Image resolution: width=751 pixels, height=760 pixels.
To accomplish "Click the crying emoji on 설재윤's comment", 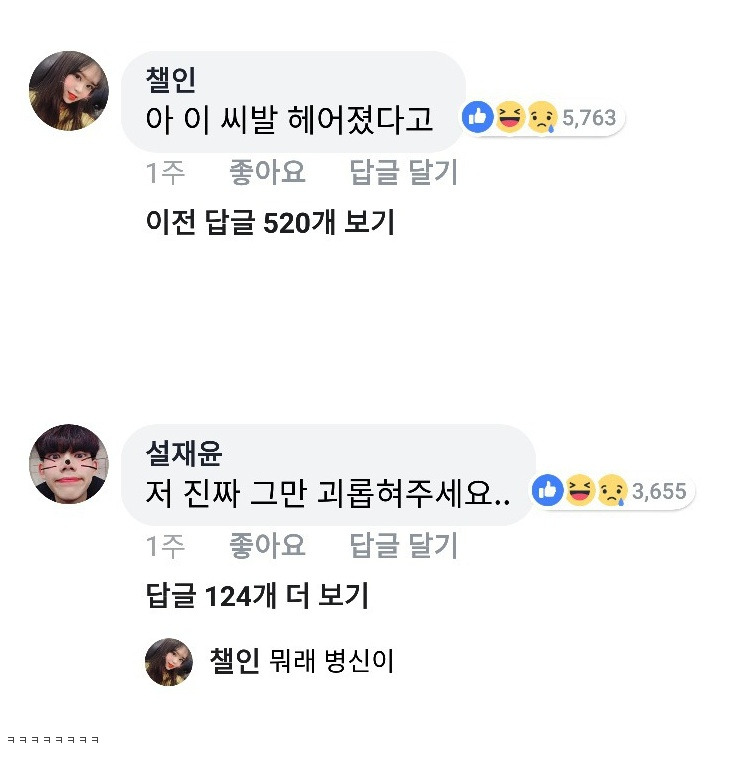I will tap(612, 491).
